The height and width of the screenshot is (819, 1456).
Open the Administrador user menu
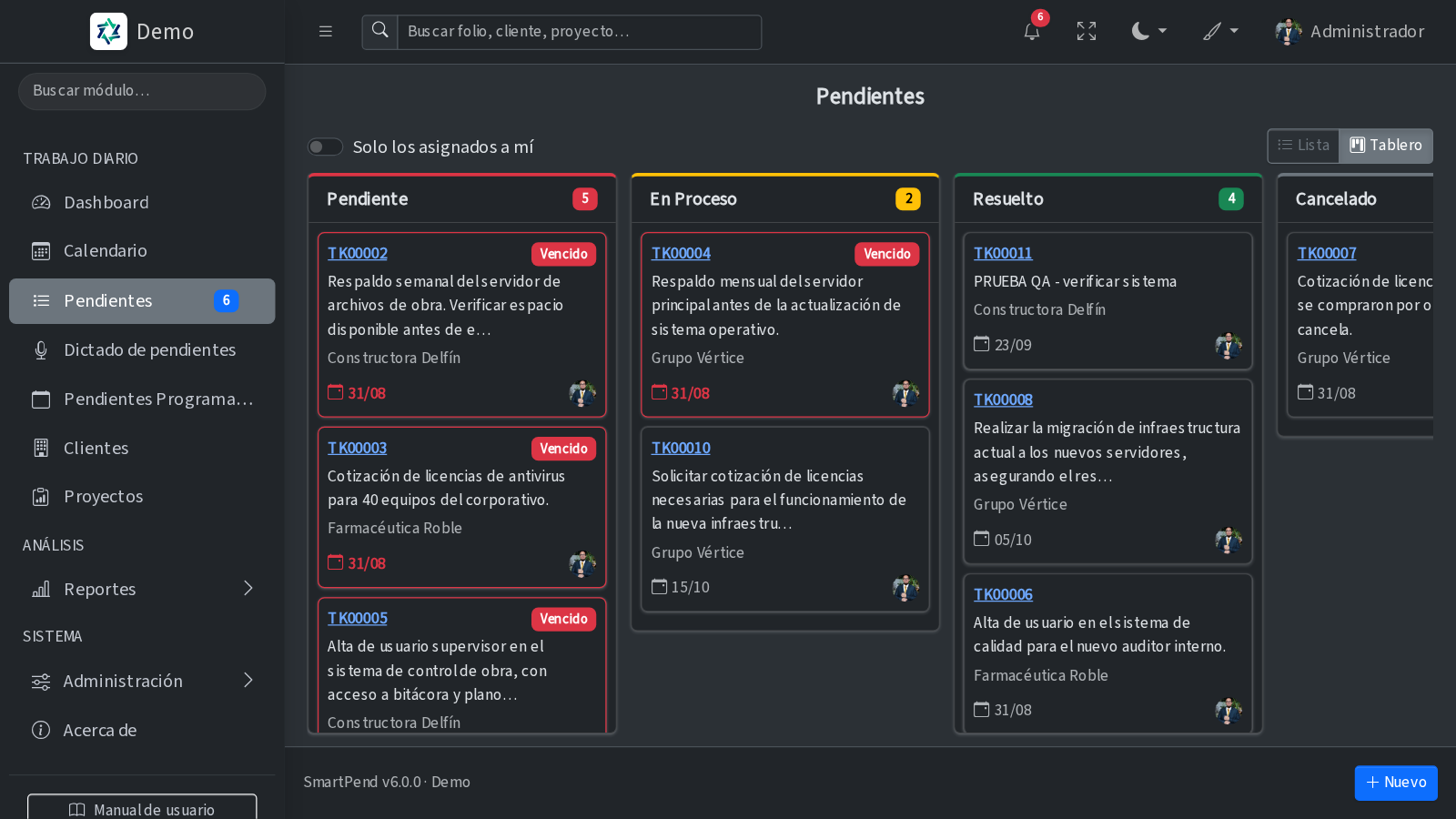(1350, 32)
